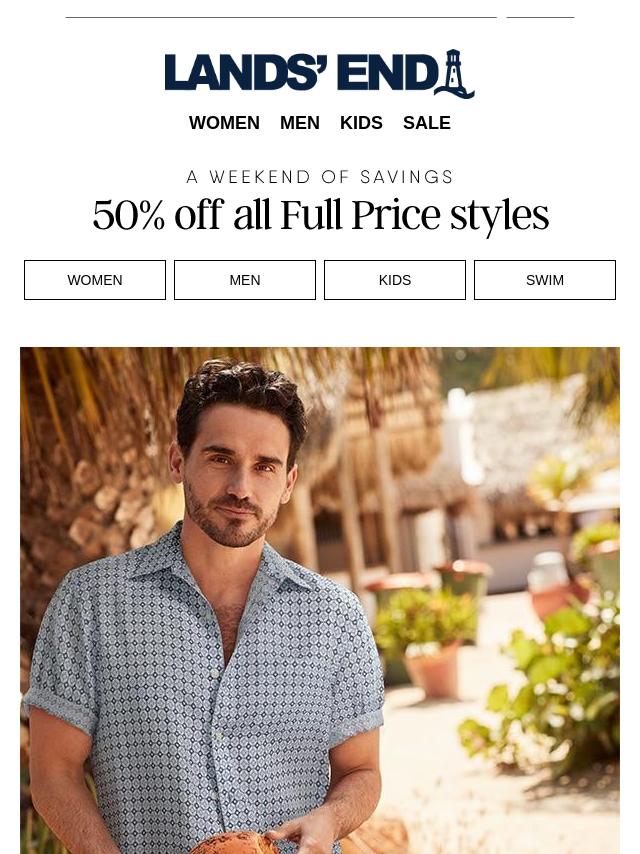The image size is (640, 854).
Task: Shop the SWIM category button
Action: (545, 280)
